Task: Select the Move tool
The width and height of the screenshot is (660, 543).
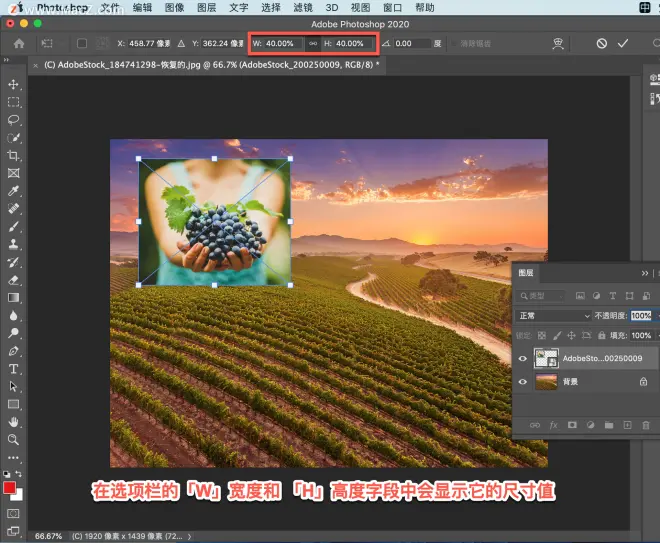Action: pyautogui.click(x=13, y=84)
